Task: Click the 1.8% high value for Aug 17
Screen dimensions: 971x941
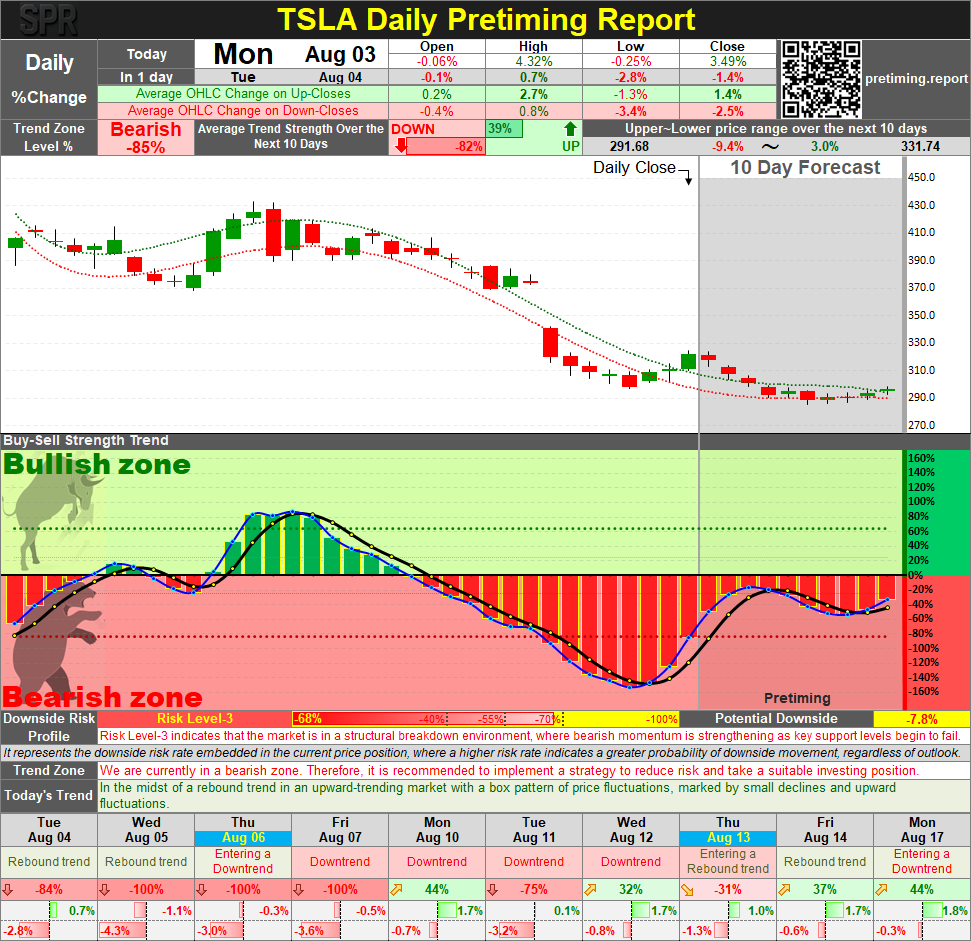Action: [x=955, y=911]
